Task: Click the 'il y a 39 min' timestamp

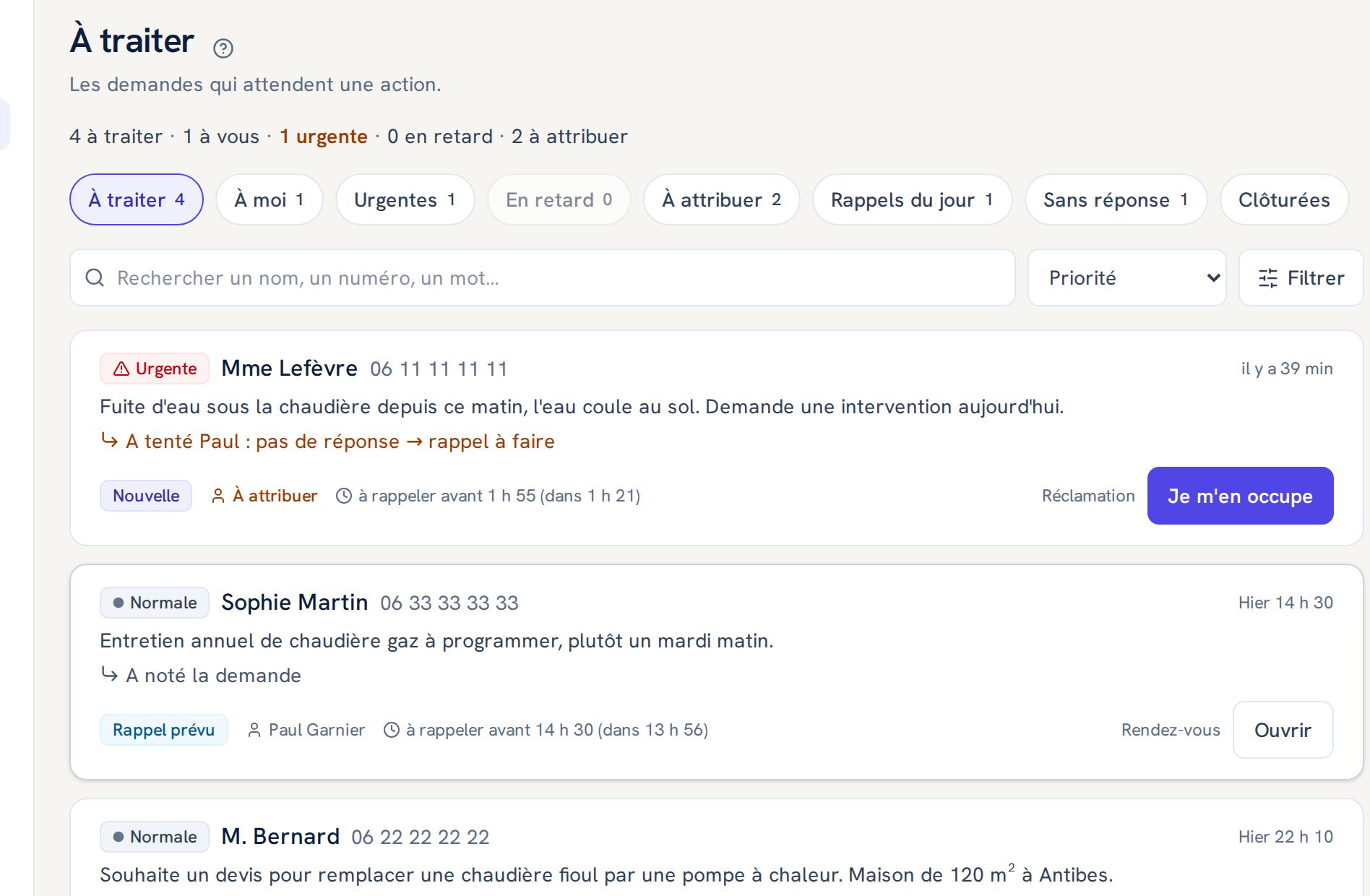Action: click(x=1287, y=369)
